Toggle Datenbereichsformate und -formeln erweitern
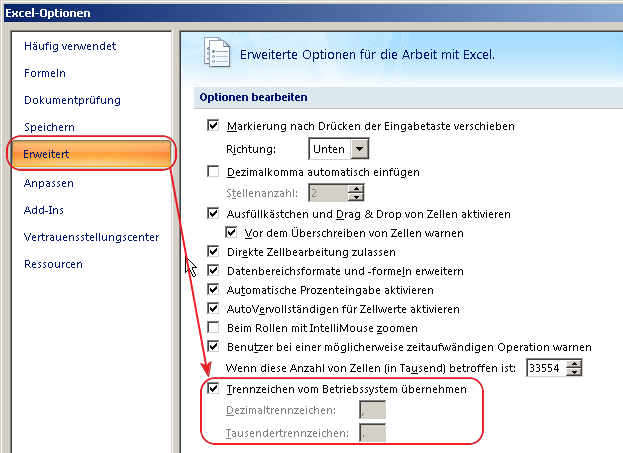Screen dimensions: 623x453 [213, 271]
